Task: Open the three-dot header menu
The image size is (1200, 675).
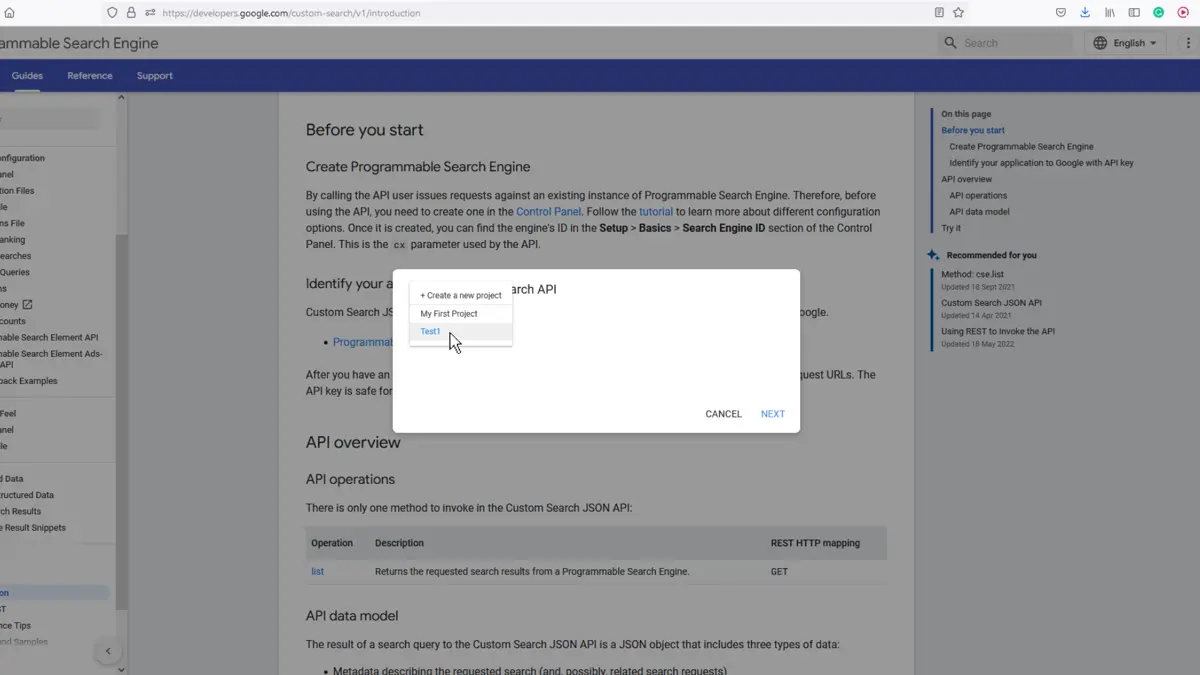Action: click(1187, 43)
